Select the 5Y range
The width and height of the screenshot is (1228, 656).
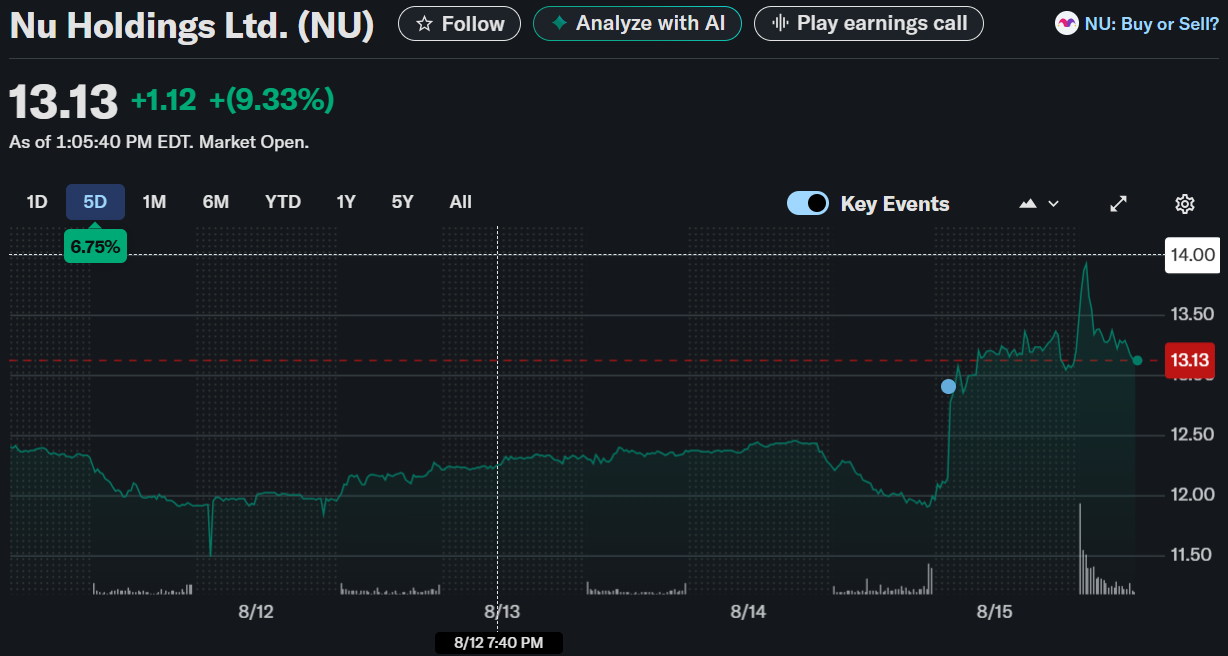[x=402, y=202]
